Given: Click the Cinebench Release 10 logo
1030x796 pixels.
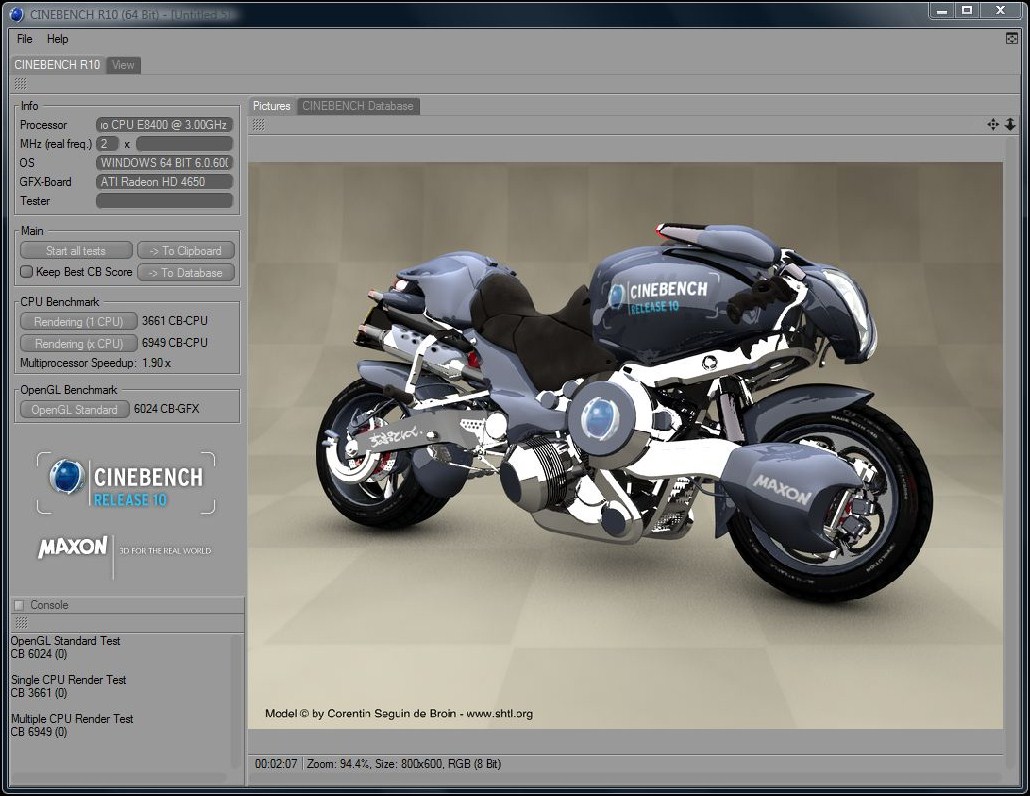Looking at the screenshot, I should click(125, 483).
